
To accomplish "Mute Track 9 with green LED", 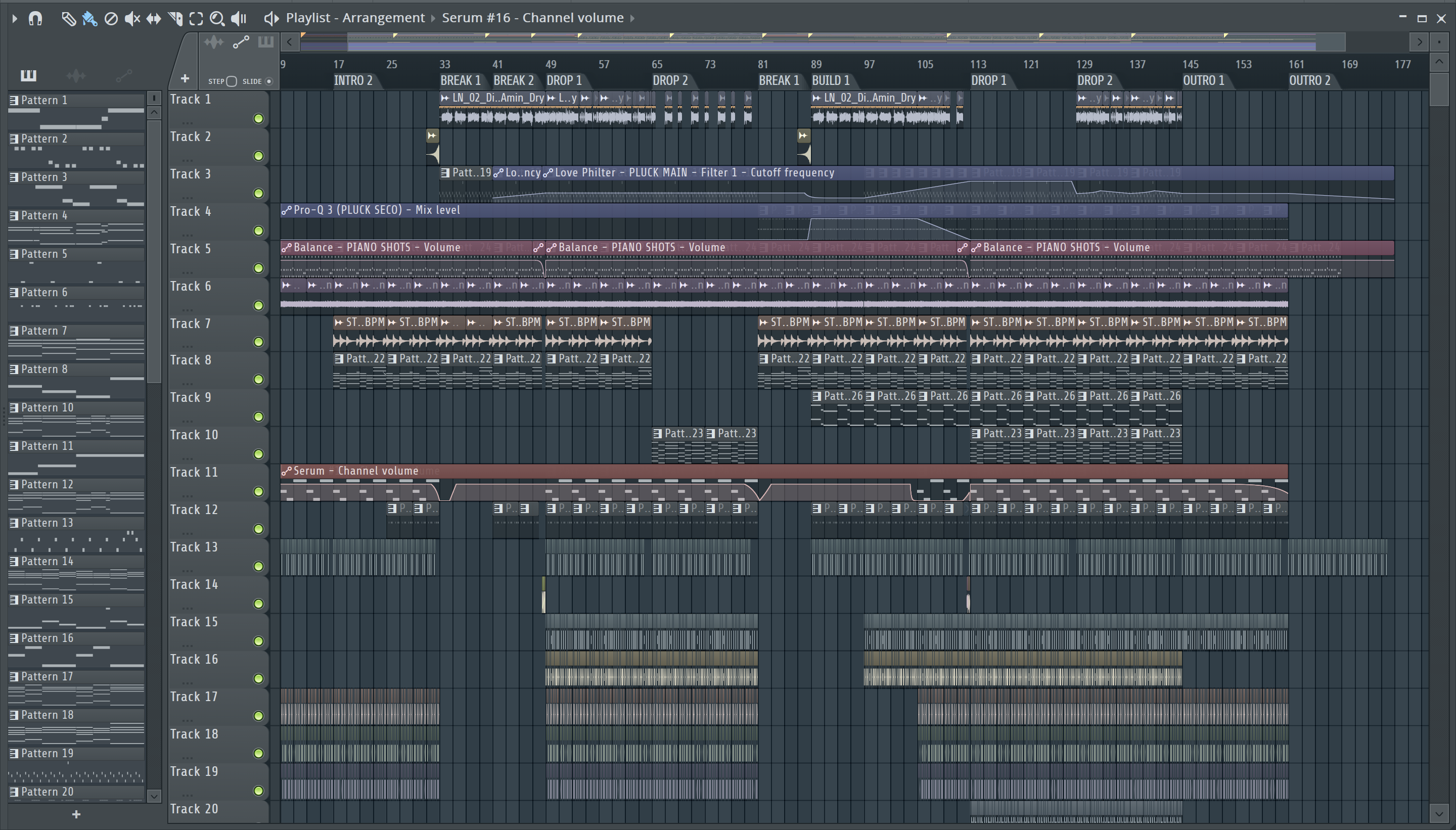I will coord(259,417).
